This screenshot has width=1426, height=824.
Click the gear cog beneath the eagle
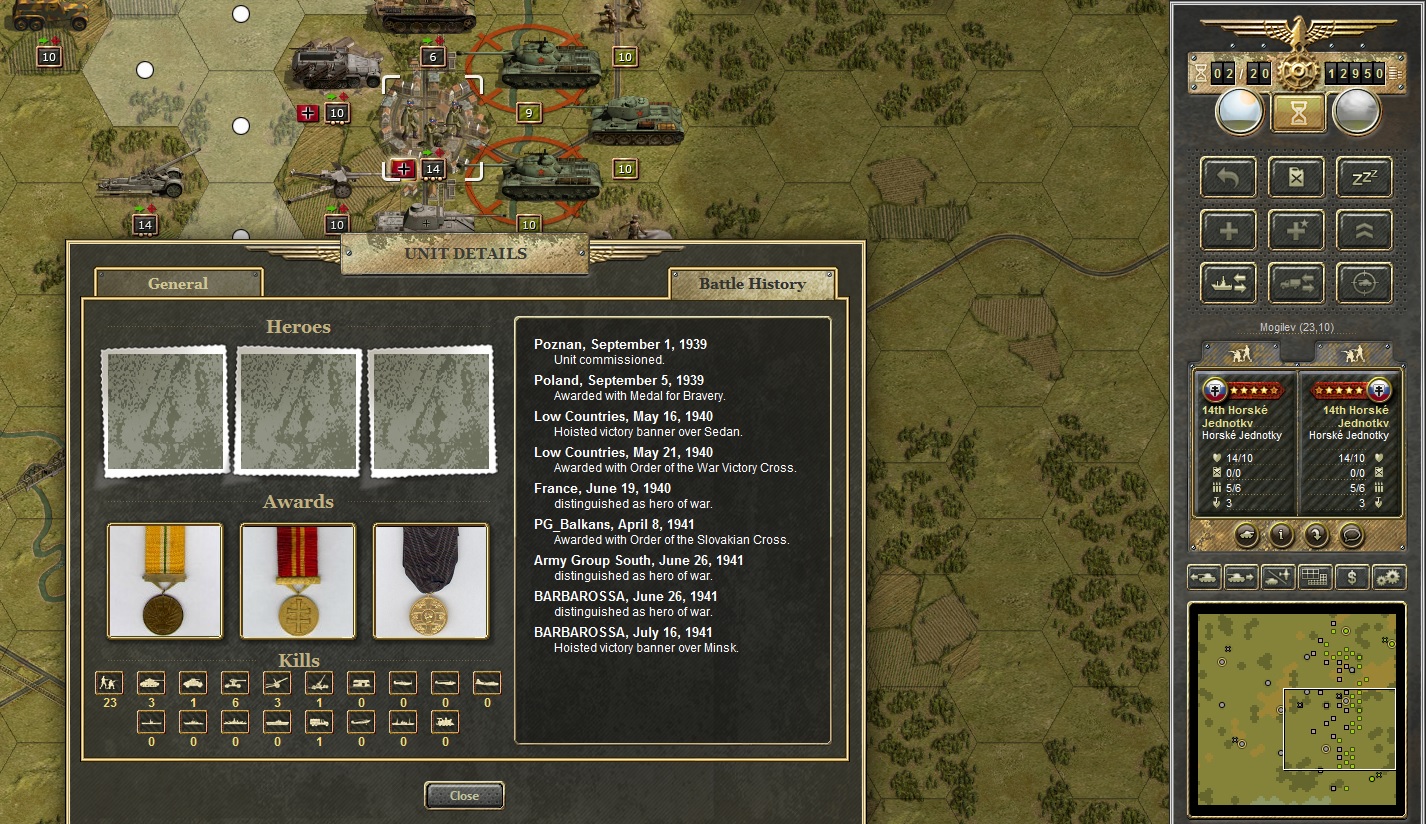point(1298,70)
